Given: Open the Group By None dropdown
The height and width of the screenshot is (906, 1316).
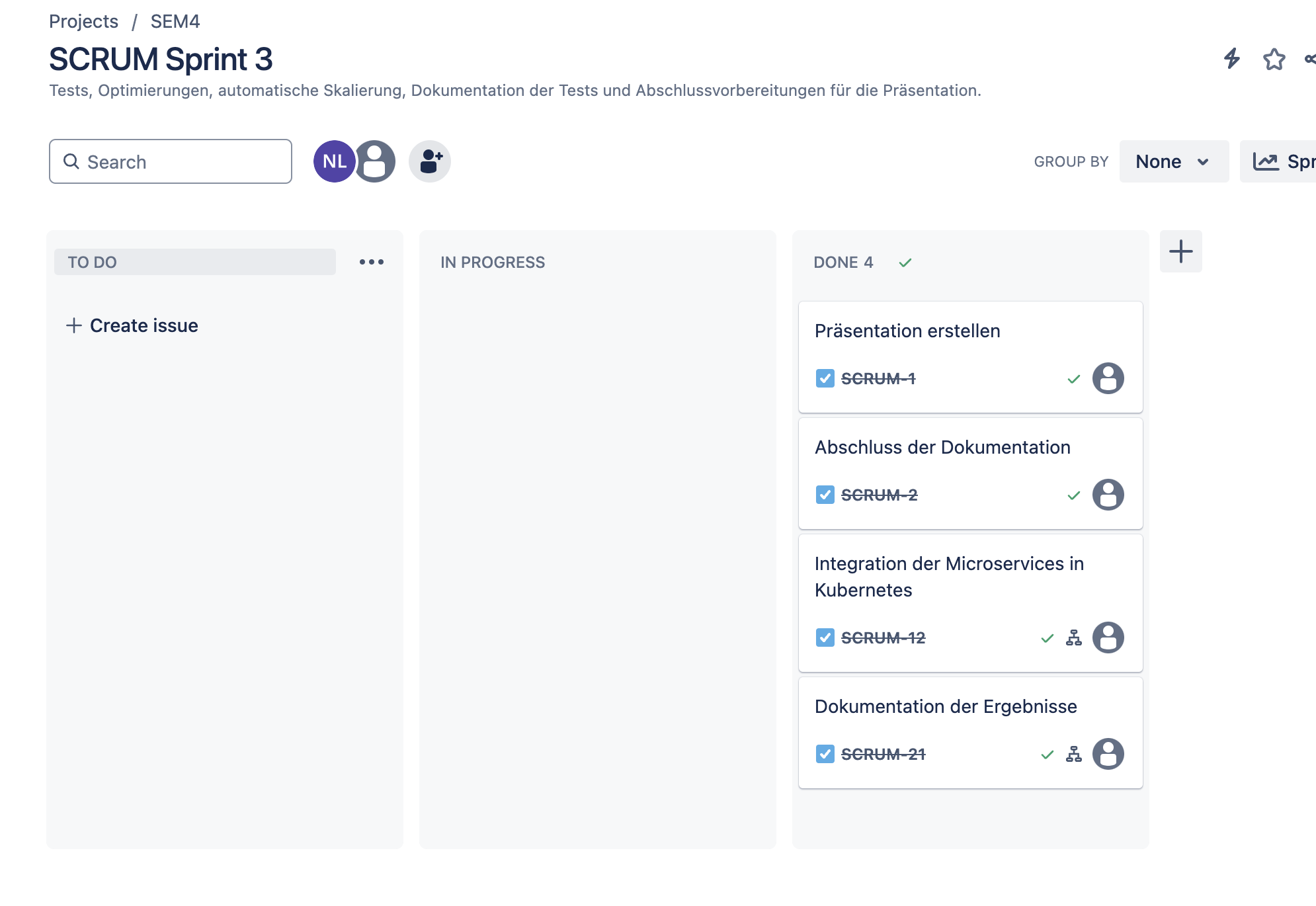Looking at the screenshot, I should 1173,161.
